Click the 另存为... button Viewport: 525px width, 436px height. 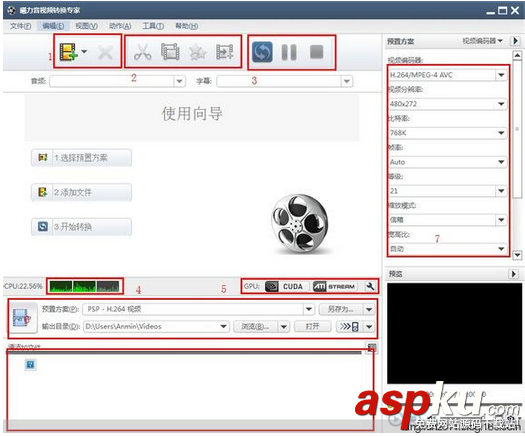pyautogui.click(x=341, y=309)
